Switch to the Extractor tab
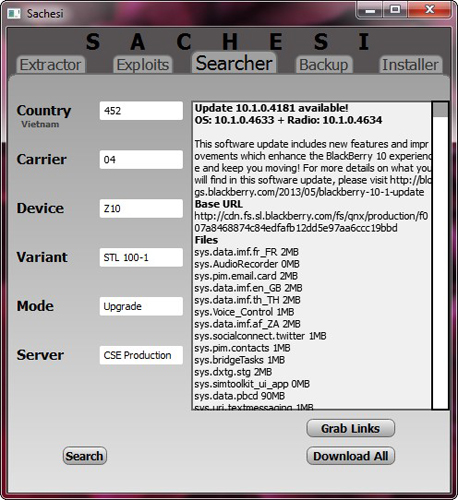 [x=51, y=65]
